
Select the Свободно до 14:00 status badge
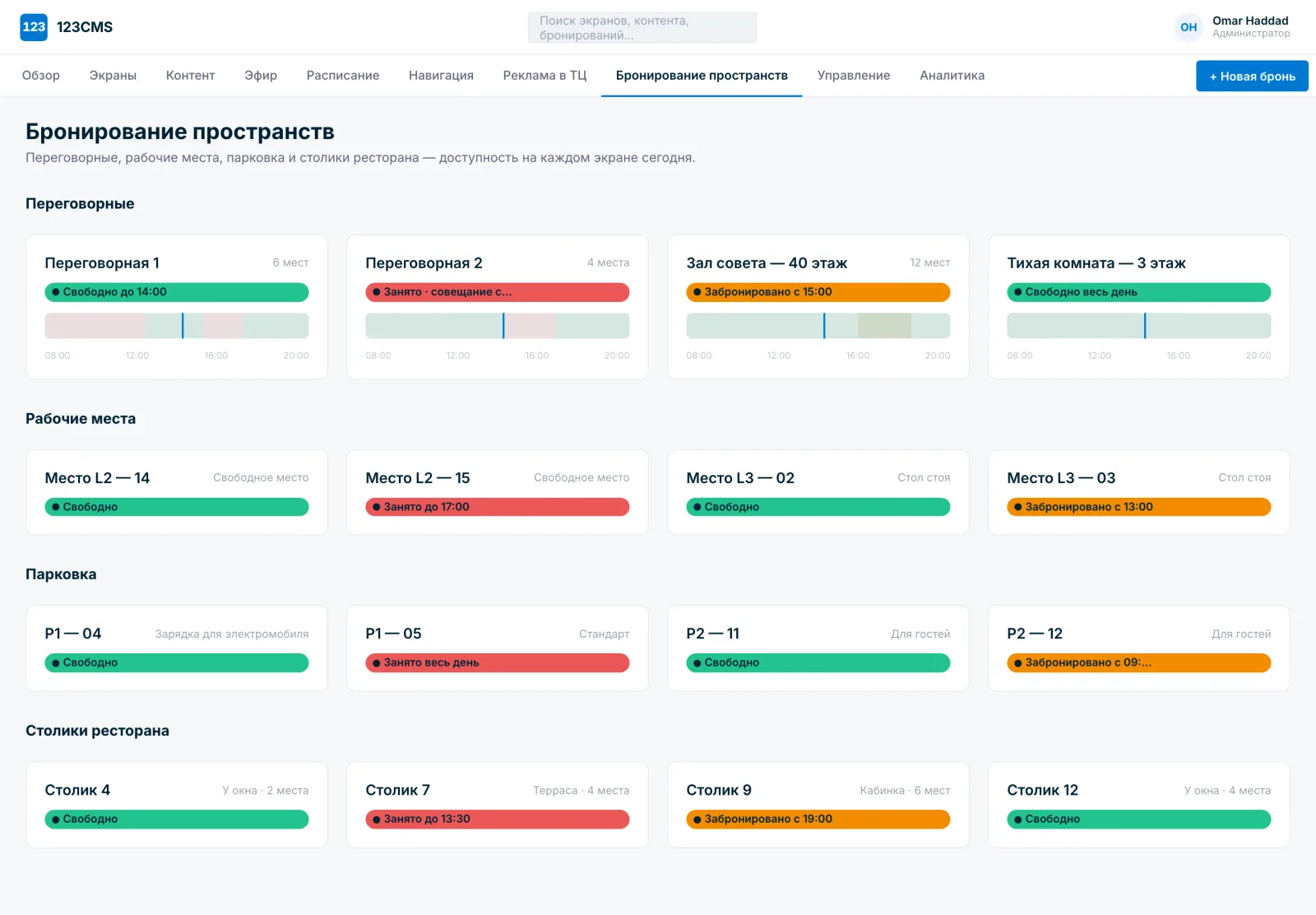click(177, 292)
